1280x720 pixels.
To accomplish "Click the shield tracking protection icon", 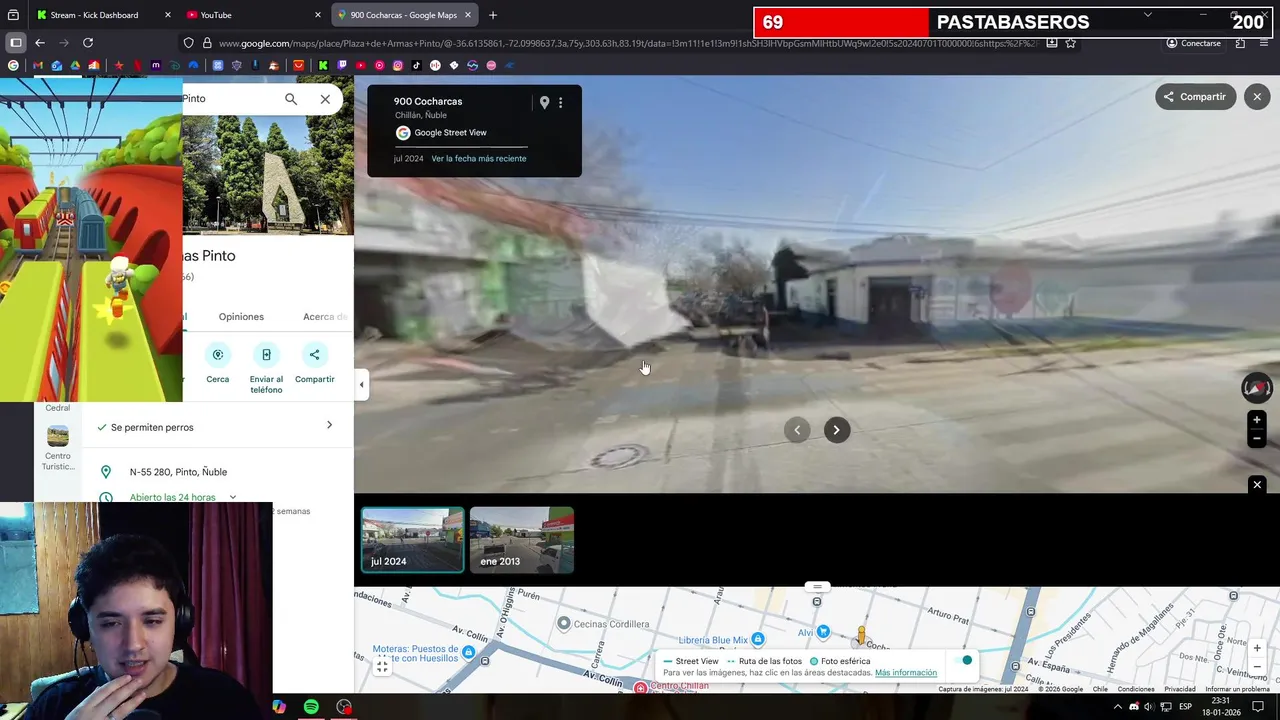I will point(188,43).
